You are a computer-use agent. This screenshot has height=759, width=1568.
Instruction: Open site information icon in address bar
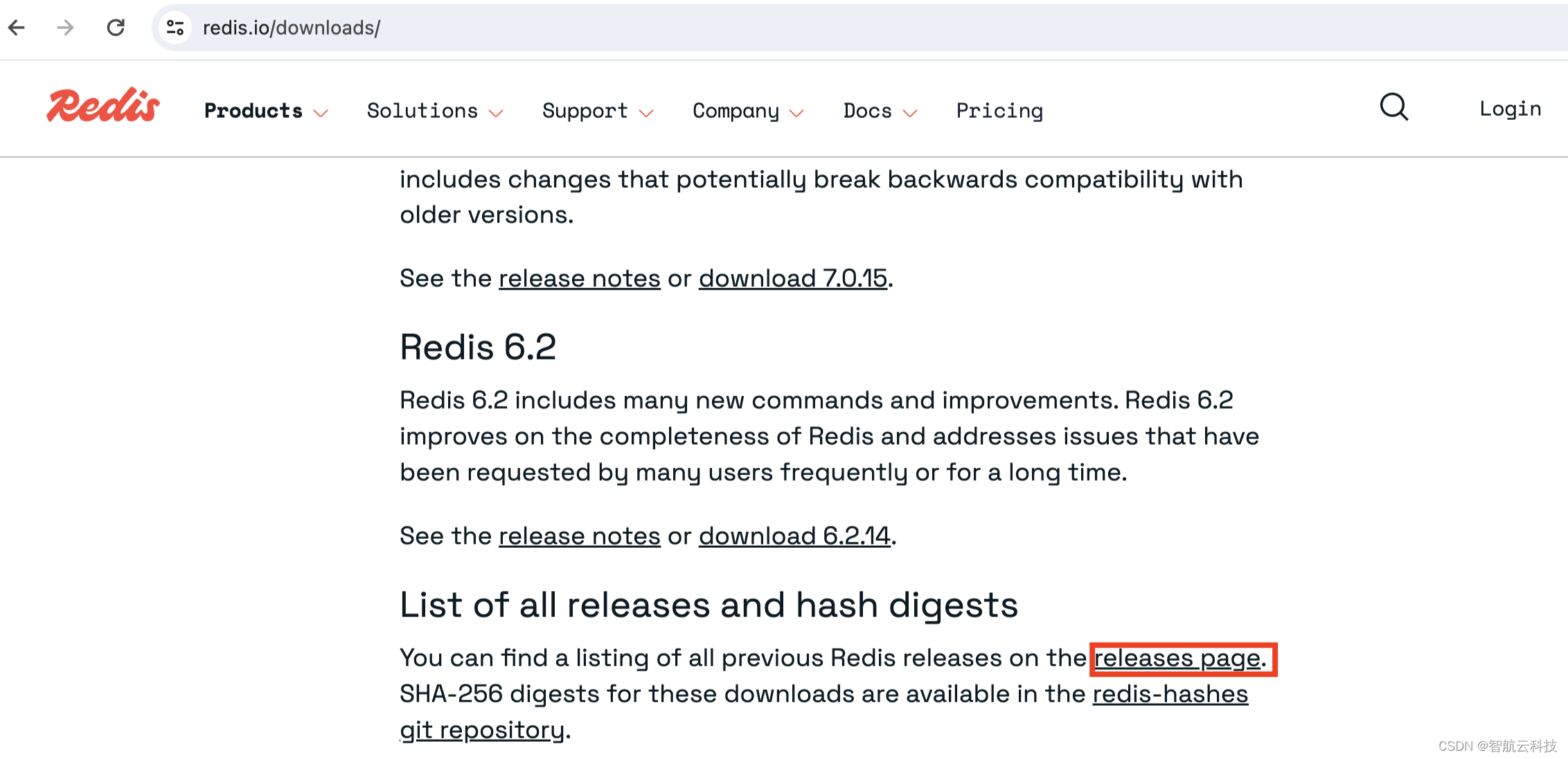click(x=175, y=28)
